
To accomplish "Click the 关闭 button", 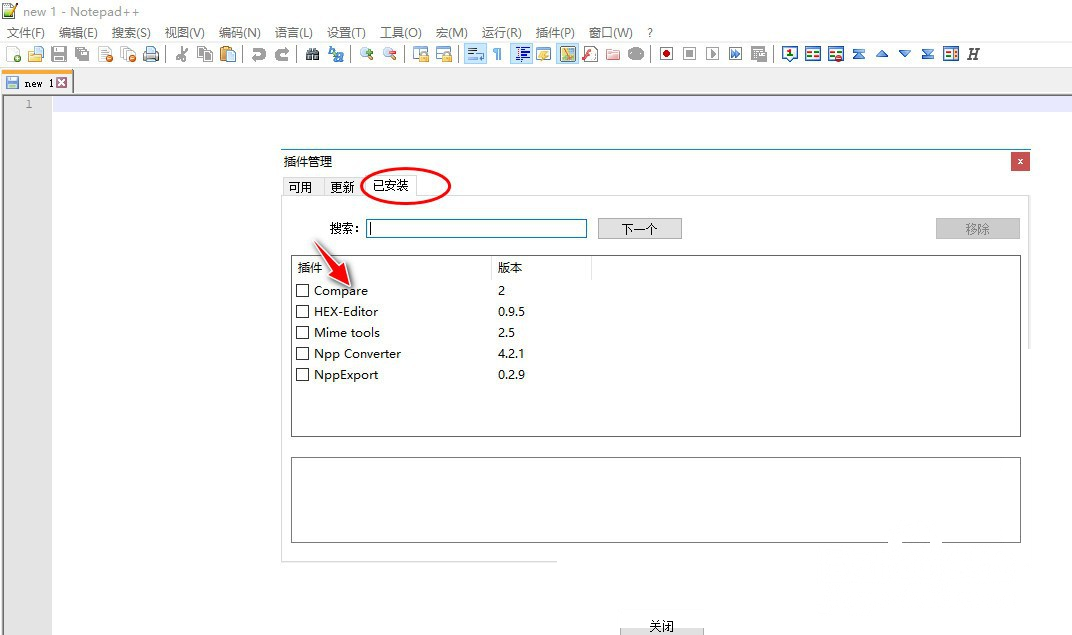I will tap(662, 627).
